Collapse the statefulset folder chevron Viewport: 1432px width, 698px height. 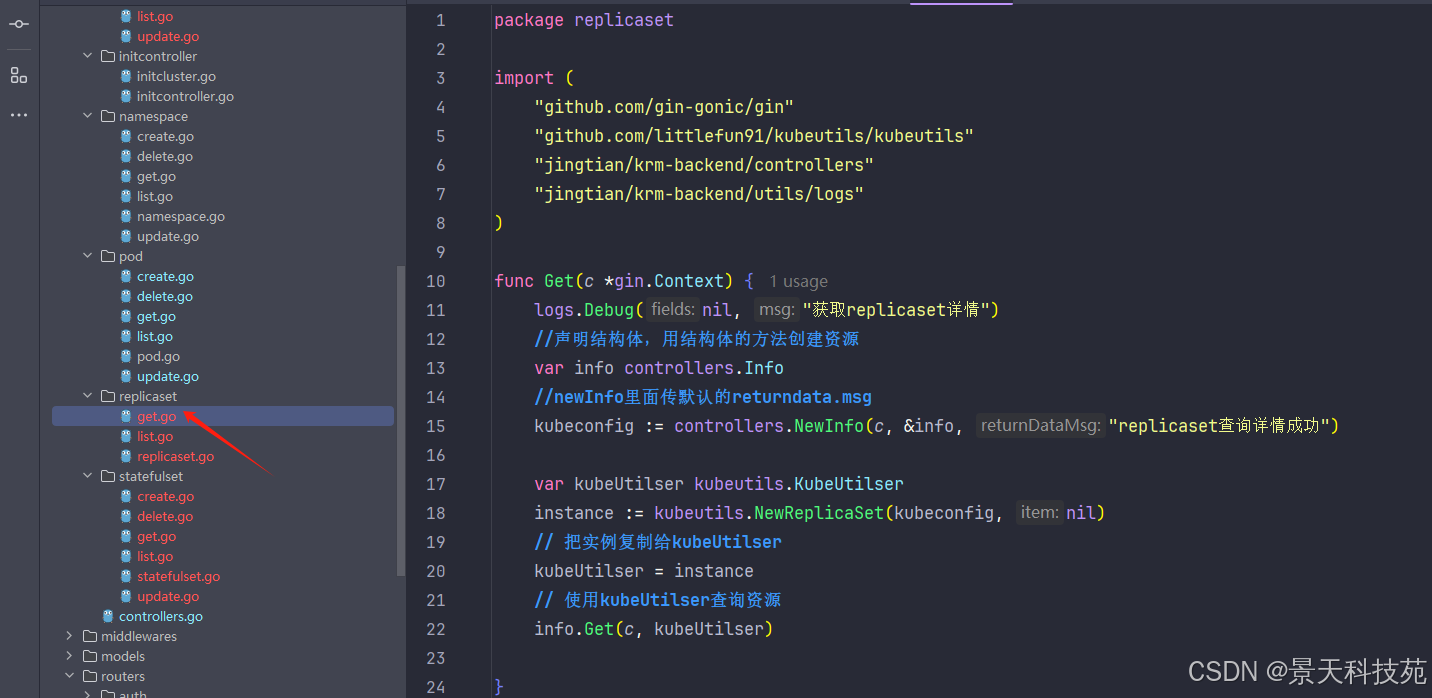(88, 476)
